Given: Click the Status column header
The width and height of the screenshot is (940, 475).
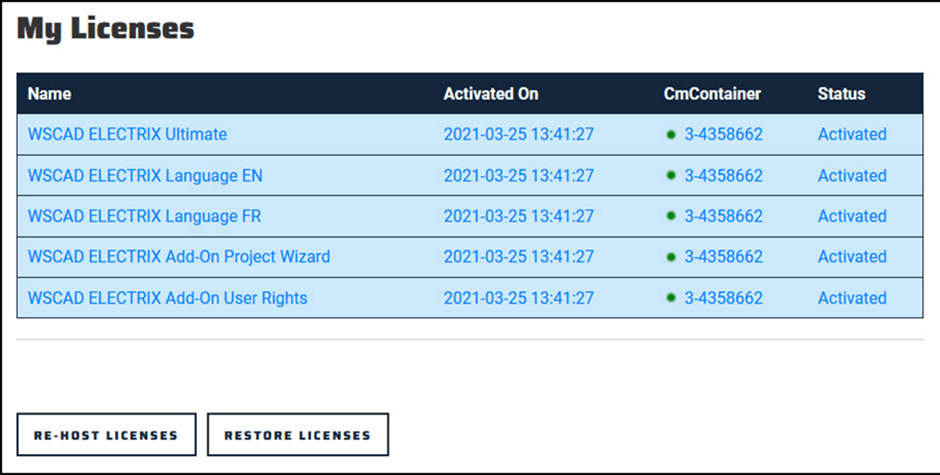Looking at the screenshot, I should pyautogui.click(x=842, y=94).
